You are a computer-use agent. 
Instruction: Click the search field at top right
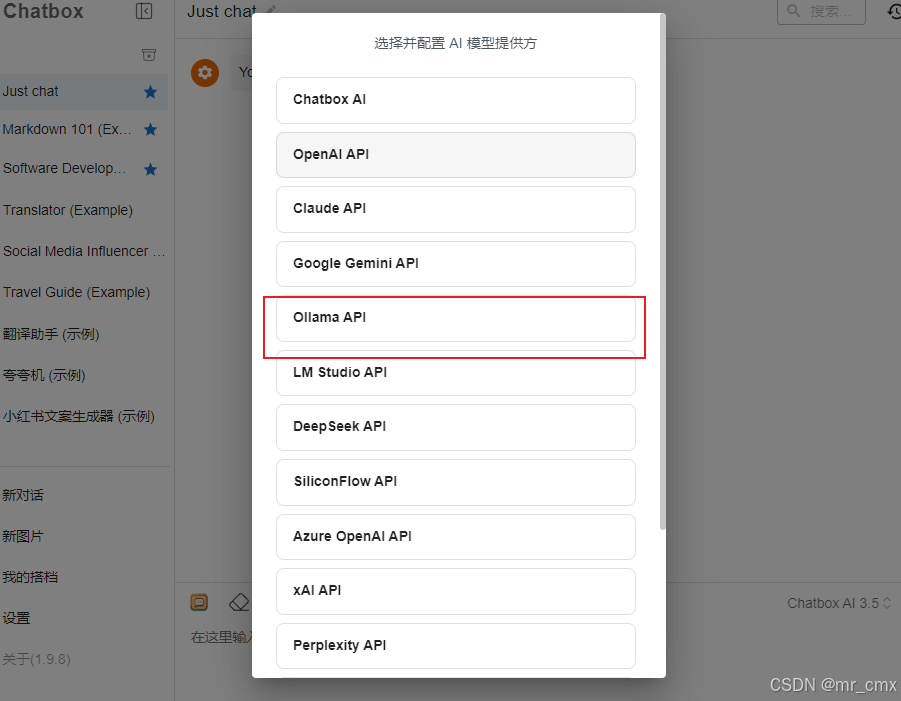point(821,11)
